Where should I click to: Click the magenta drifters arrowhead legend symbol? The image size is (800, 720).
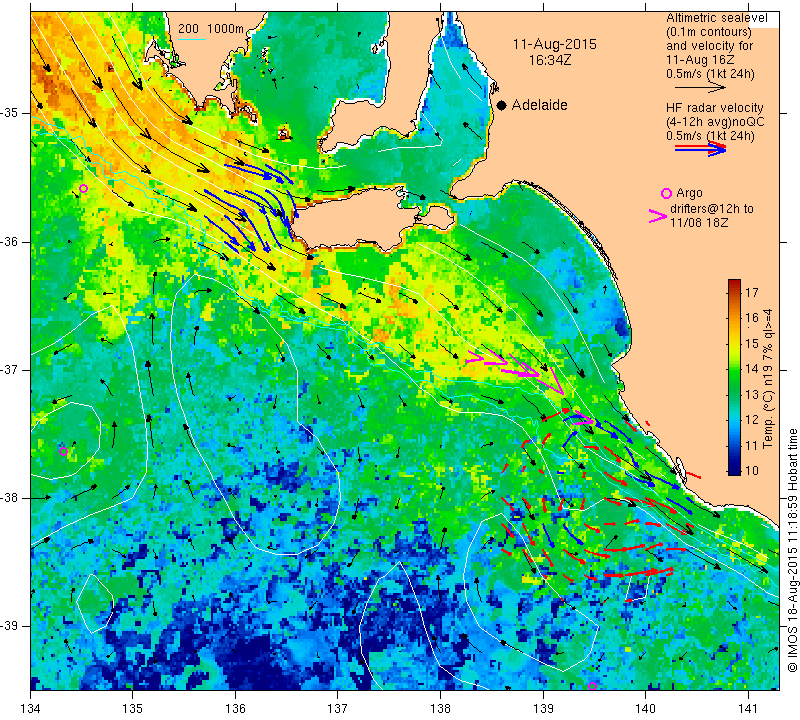[657, 216]
